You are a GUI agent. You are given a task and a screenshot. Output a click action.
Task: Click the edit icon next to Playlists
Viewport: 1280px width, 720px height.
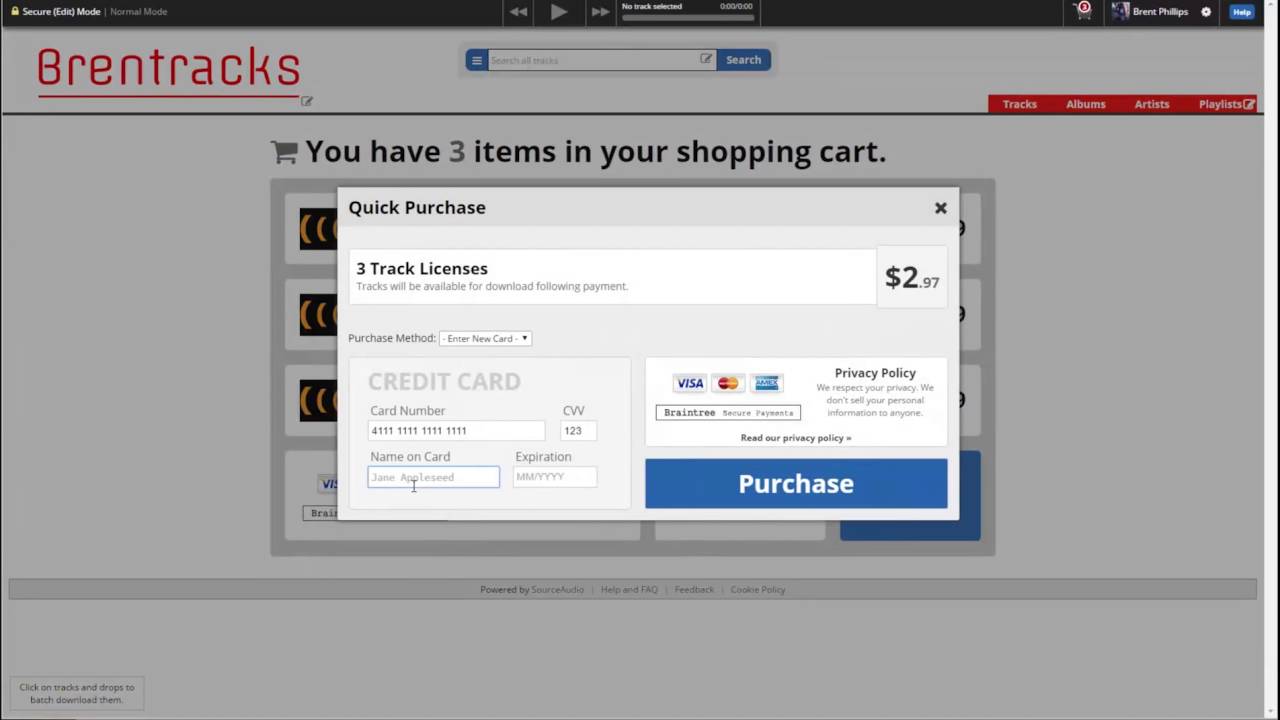tap(1249, 104)
